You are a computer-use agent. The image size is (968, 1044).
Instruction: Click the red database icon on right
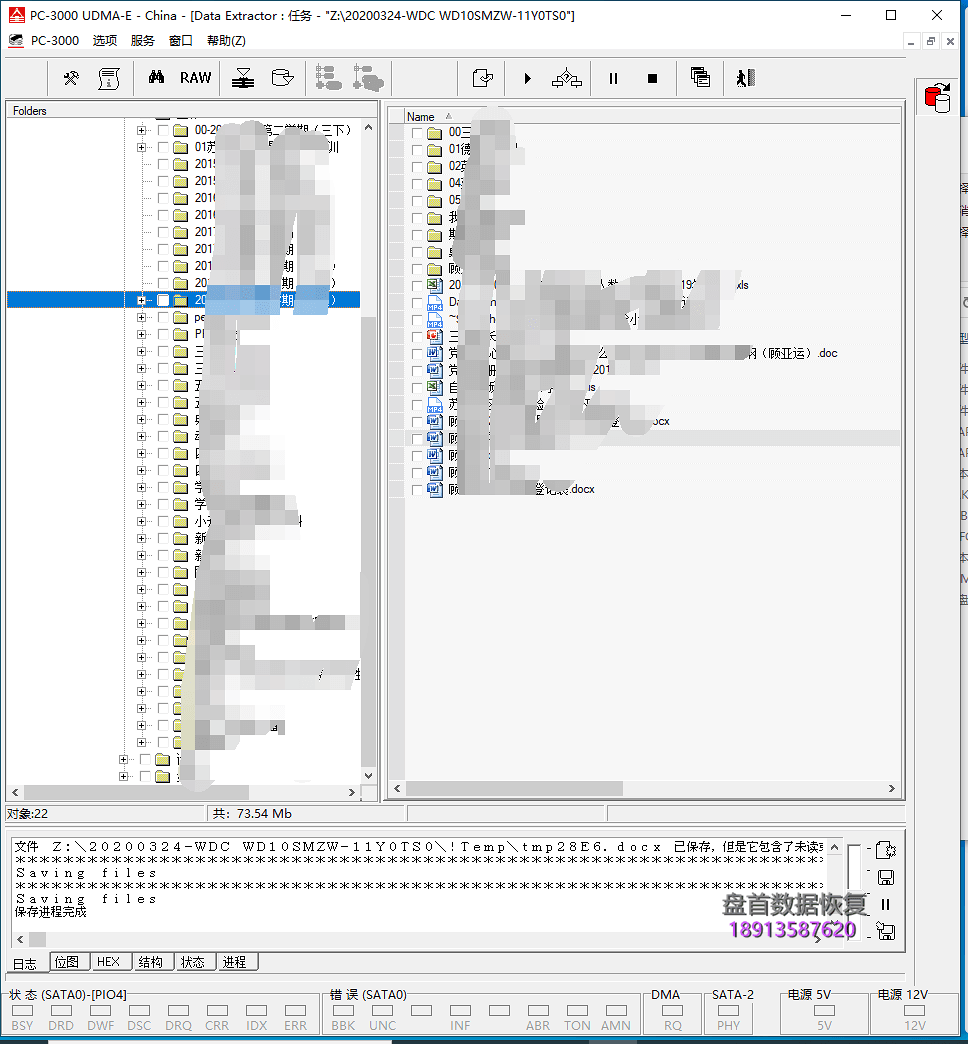(937, 98)
